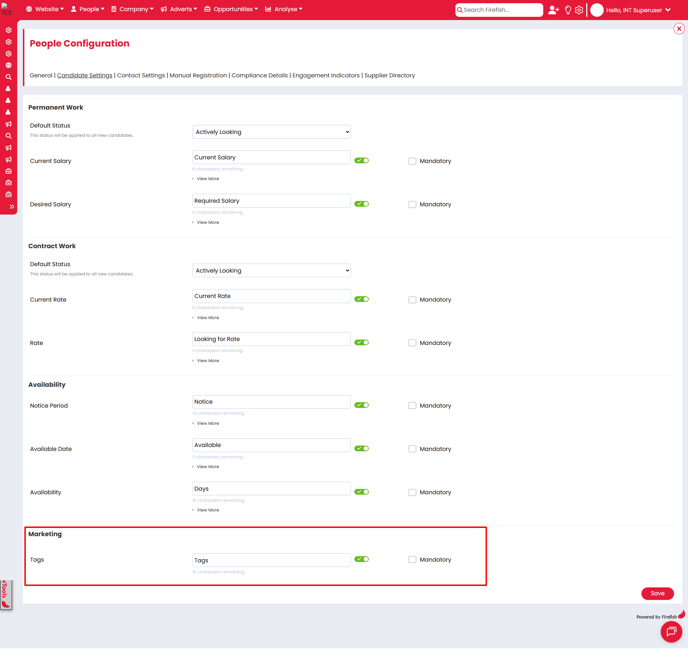Click the Save button

(x=657, y=593)
